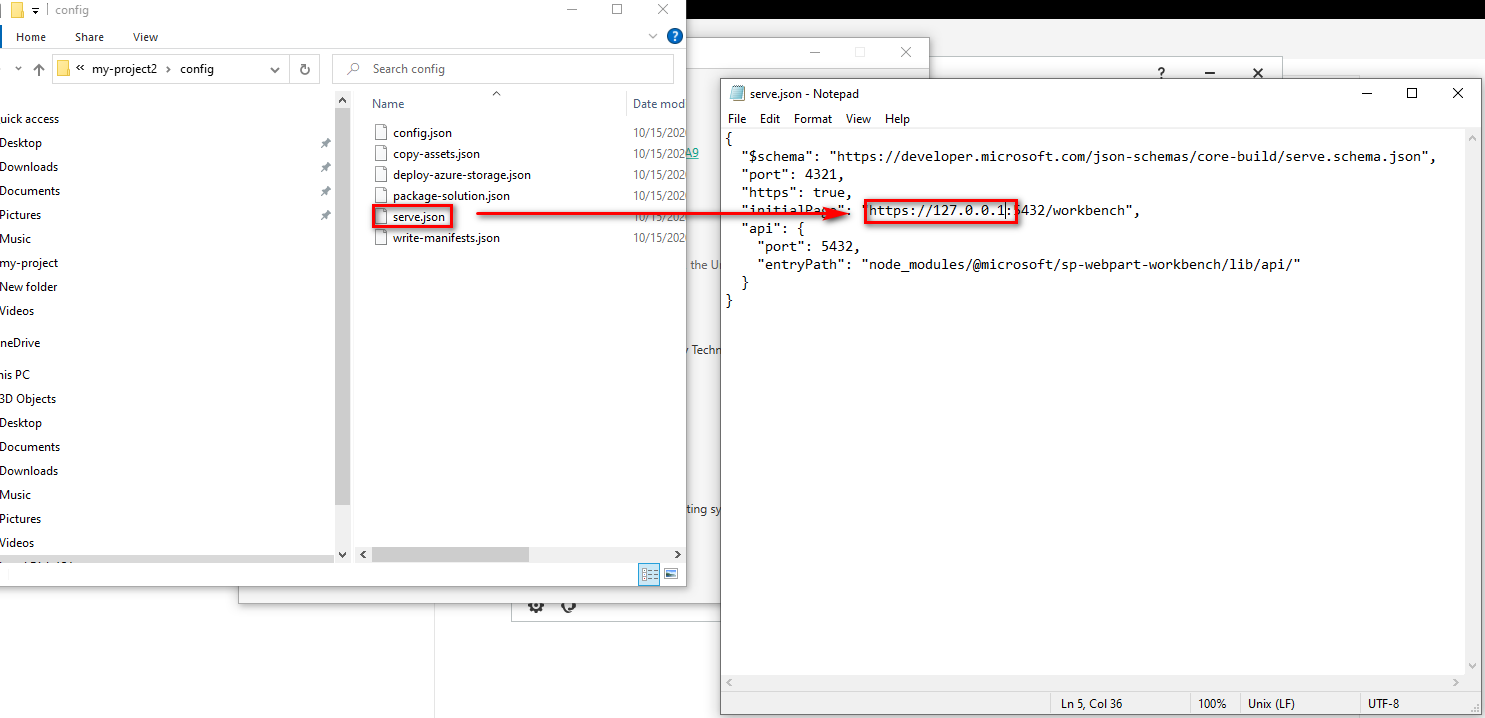Open the quick access toolbar customize dropdown
This screenshot has width=1485, height=718.
tap(36, 10)
